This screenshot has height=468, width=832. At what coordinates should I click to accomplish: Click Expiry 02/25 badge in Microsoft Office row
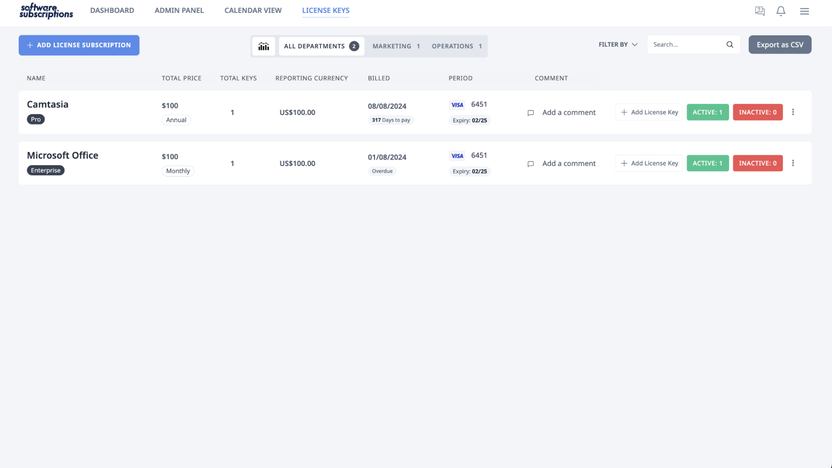coord(470,171)
